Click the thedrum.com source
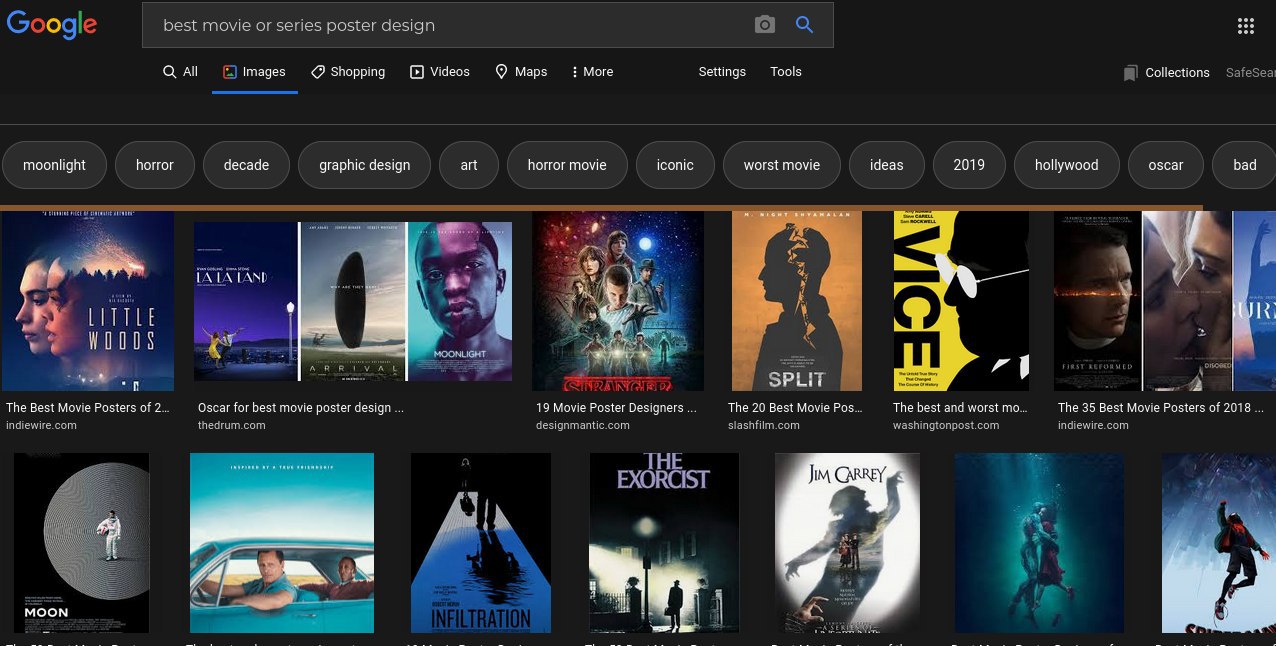 coord(232,425)
